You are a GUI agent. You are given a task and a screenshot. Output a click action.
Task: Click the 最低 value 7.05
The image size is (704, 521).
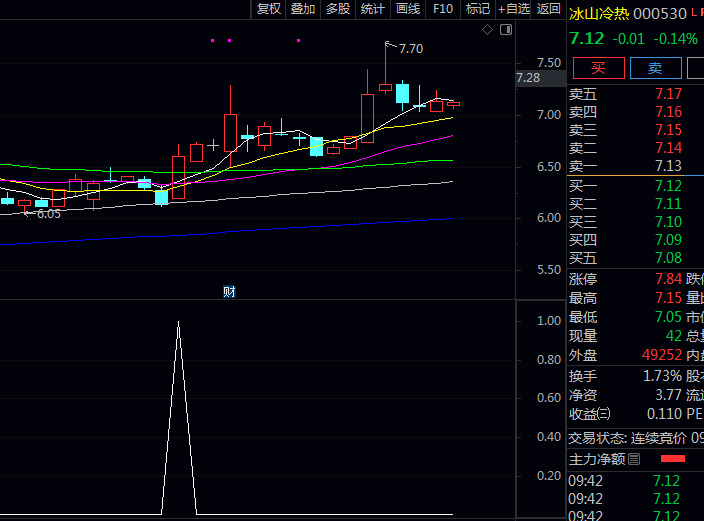pos(668,317)
